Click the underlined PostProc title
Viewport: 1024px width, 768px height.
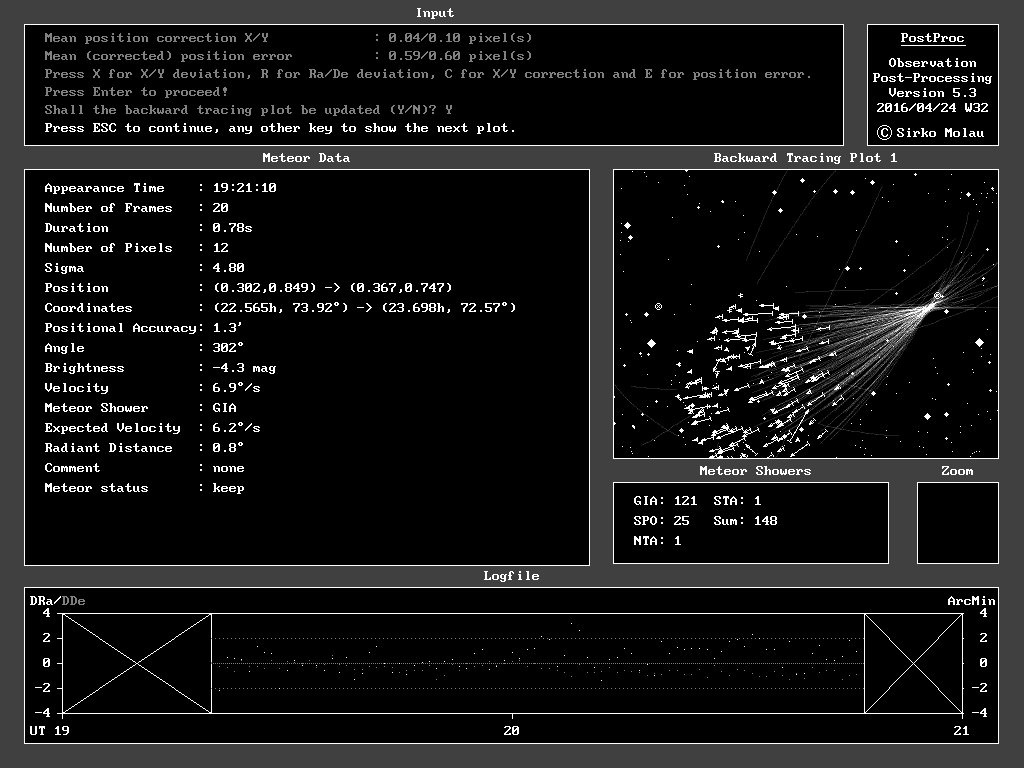[932, 39]
